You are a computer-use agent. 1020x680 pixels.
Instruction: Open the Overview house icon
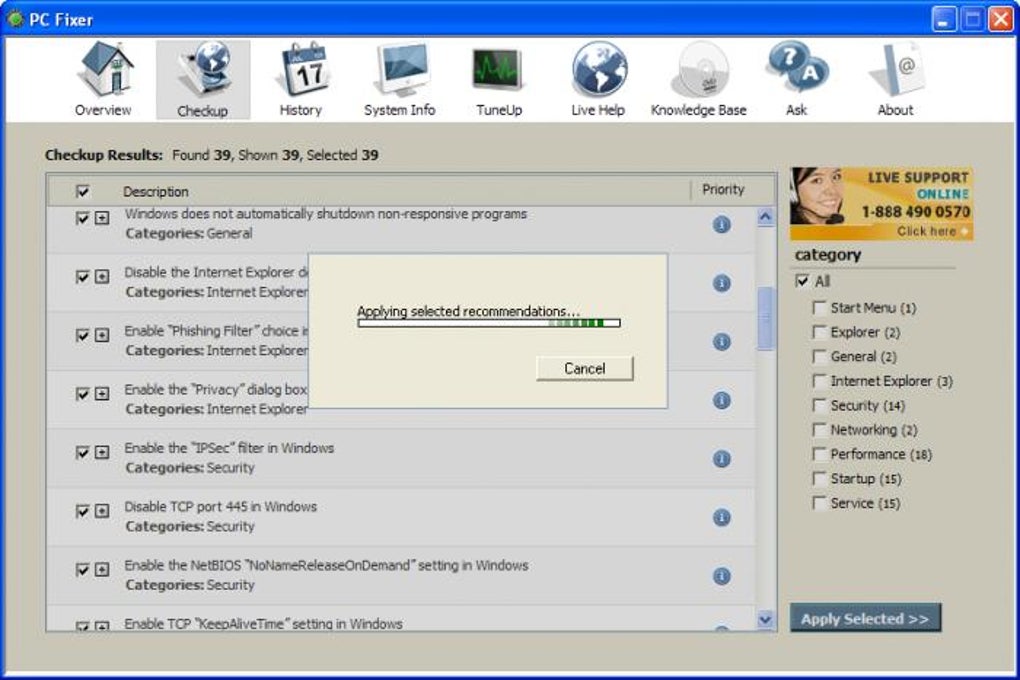(x=105, y=70)
